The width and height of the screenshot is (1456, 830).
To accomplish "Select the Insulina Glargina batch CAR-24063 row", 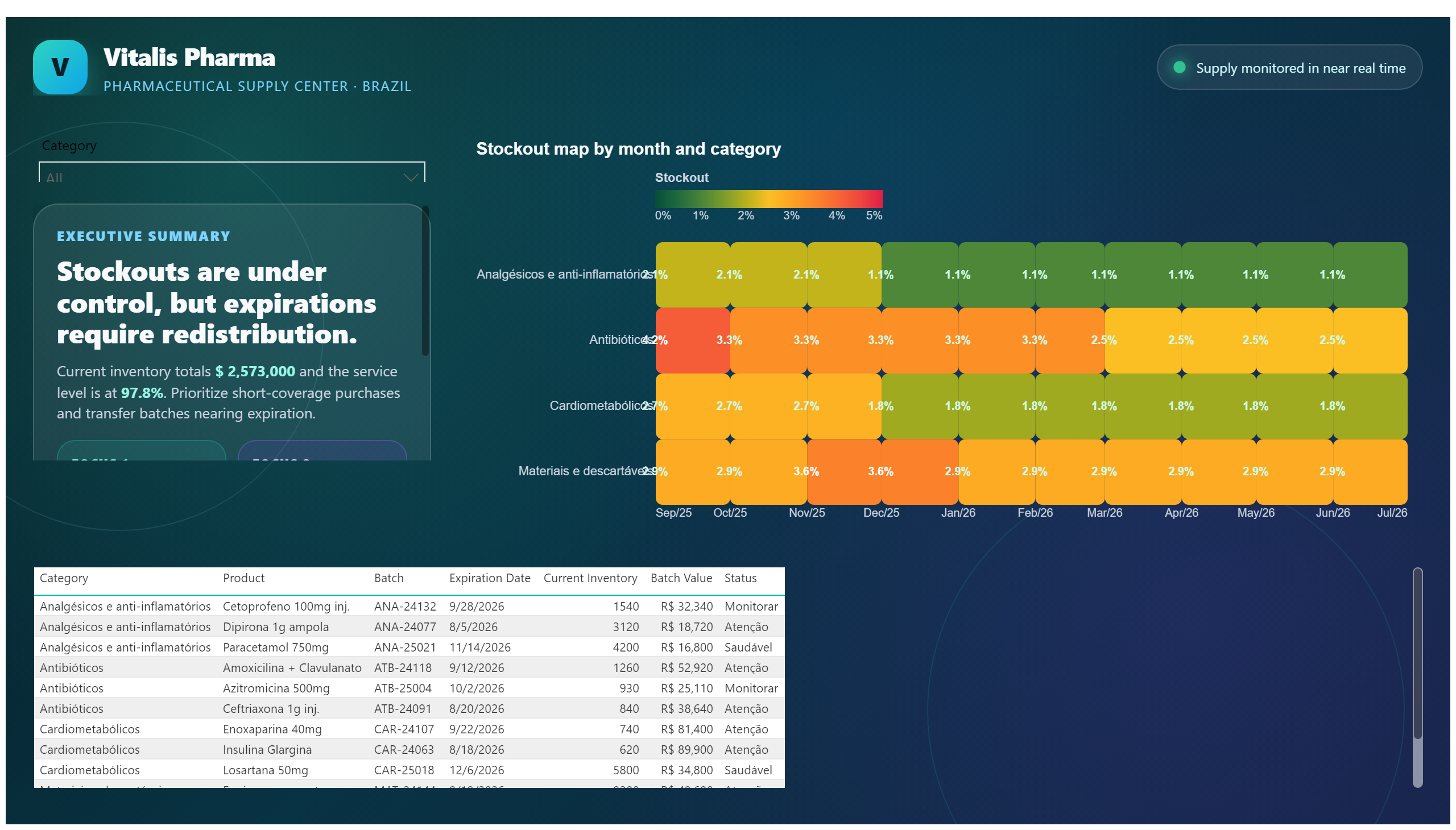I will point(409,750).
